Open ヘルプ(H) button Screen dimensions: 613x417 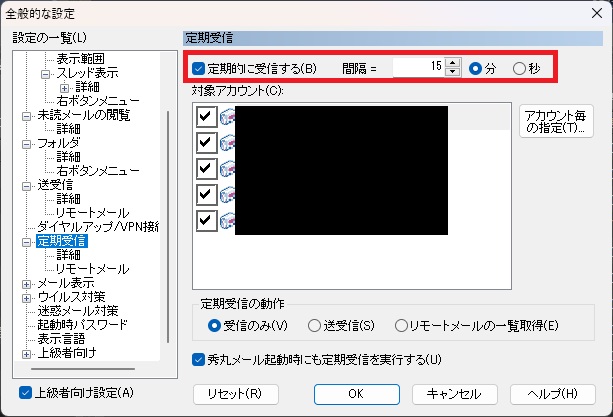[x=553, y=394]
